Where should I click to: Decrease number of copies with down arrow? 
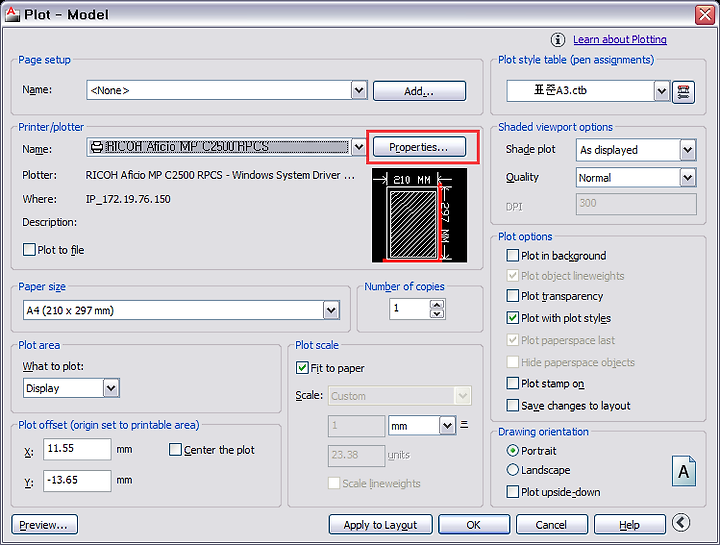[437, 314]
